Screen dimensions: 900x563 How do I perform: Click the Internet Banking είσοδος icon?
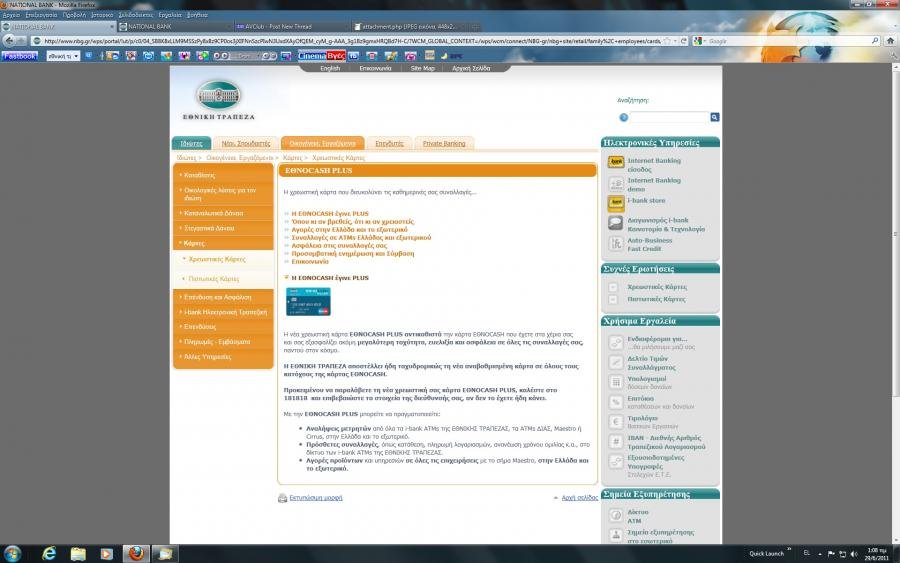tap(616, 162)
